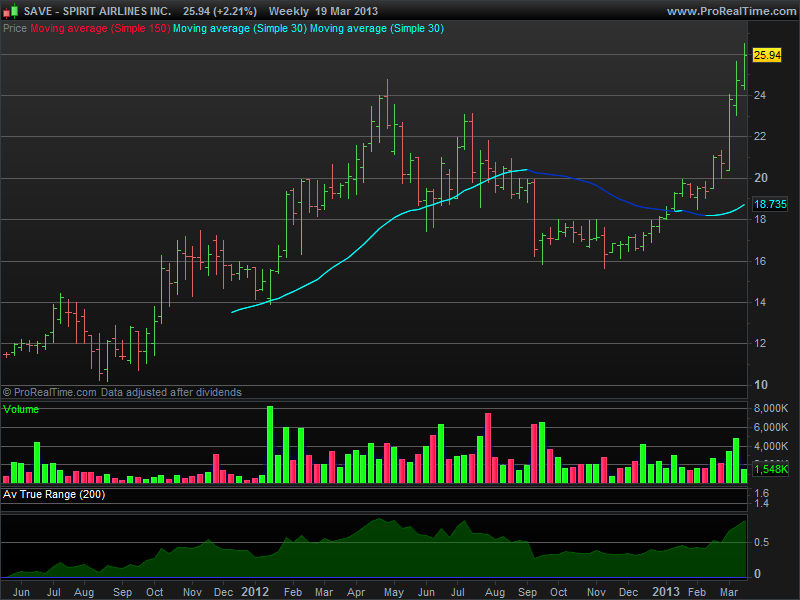The image size is (800, 600).
Task: Click the 20 price level on the right axis
Action: [x=760, y=178]
